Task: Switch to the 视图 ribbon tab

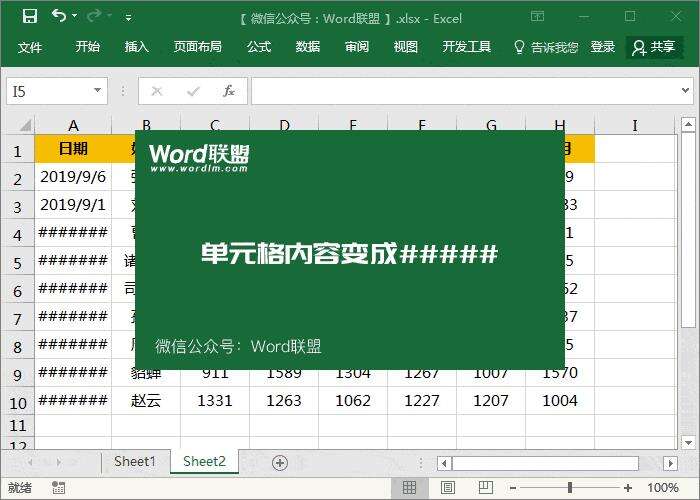Action: tap(405, 47)
